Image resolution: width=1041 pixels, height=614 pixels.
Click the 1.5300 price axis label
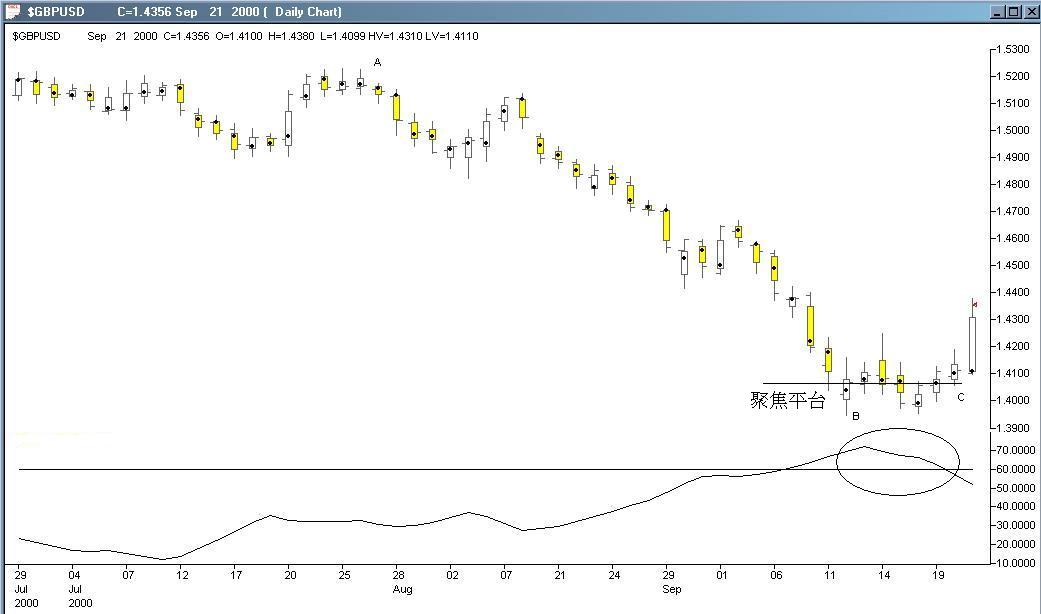pos(1014,49)
